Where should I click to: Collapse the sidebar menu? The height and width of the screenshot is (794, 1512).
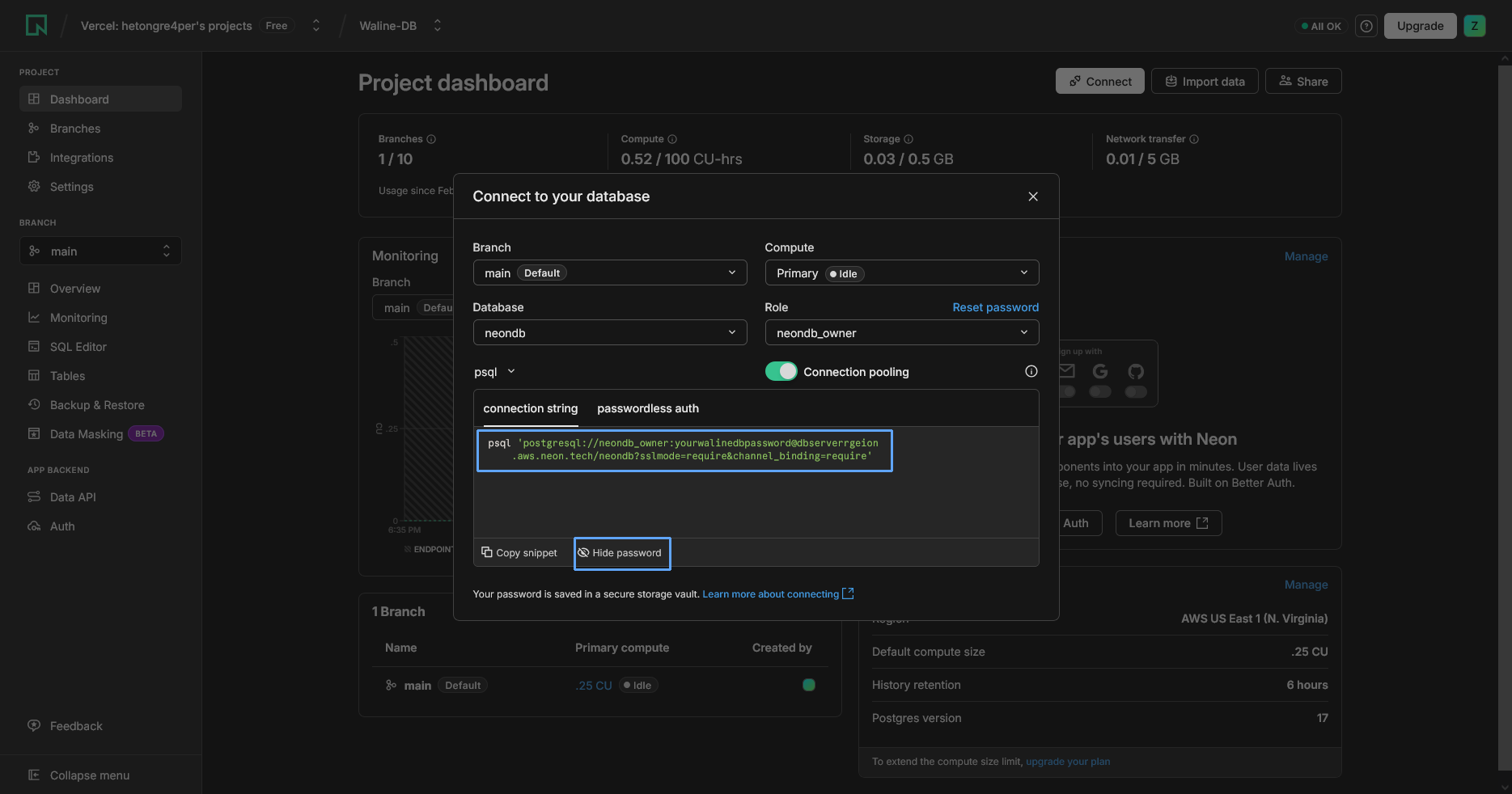tap(89, 775)
